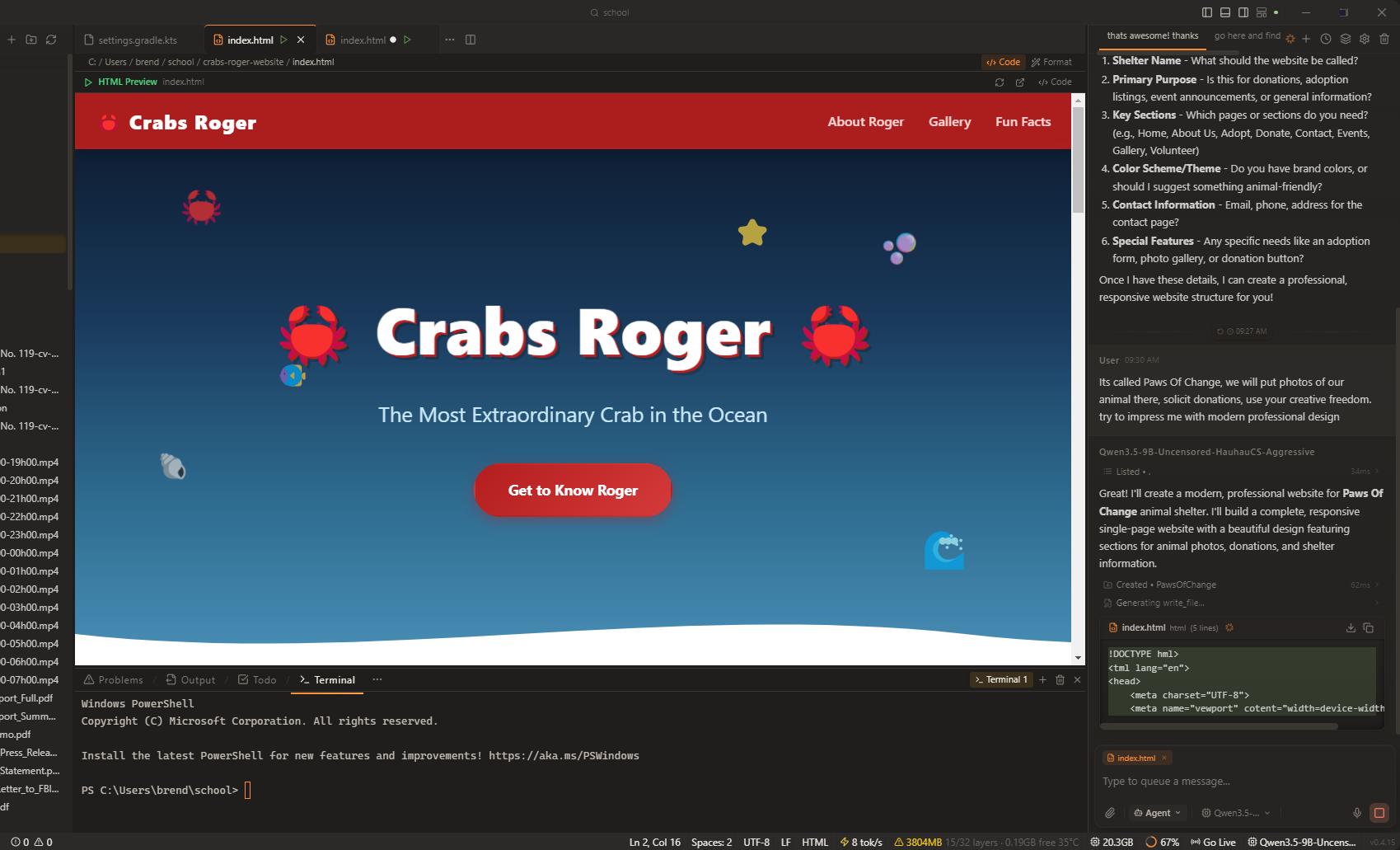The image size is (1400, 850).
Task: Open chat history clock icon
Action: (1326, 39)
